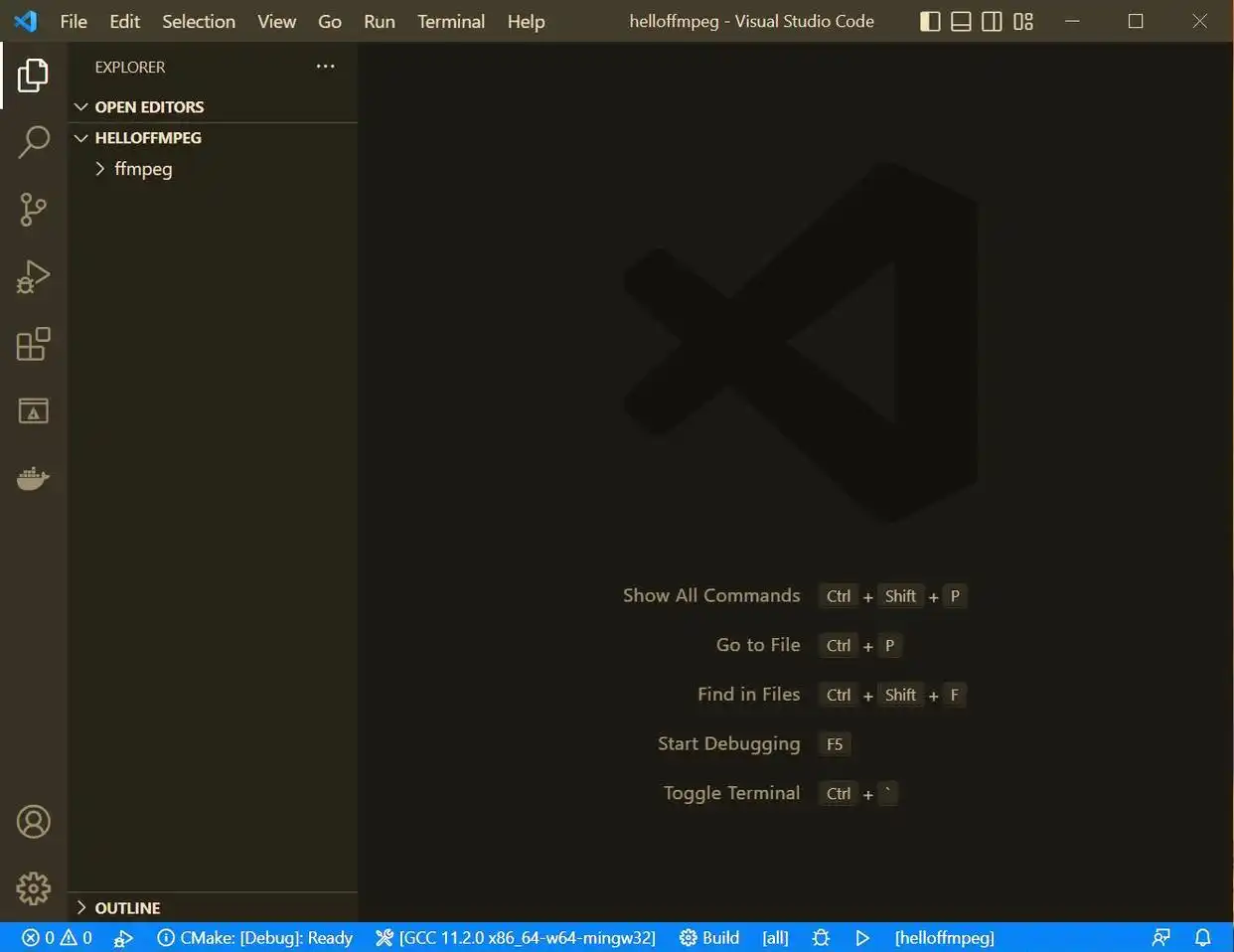
Task: Open the Source Control view
Action: 34,210
